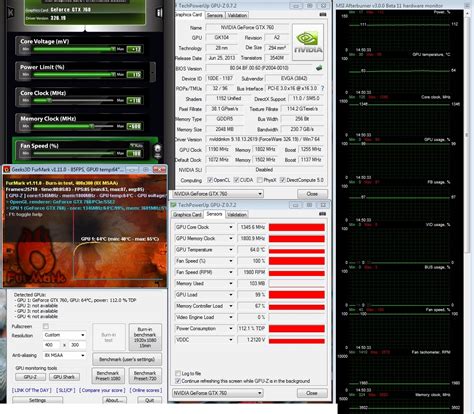The width and height of the screenshot is (474, 414).
Task: Click the bus interface question mark
Action: tap(322, 88)
